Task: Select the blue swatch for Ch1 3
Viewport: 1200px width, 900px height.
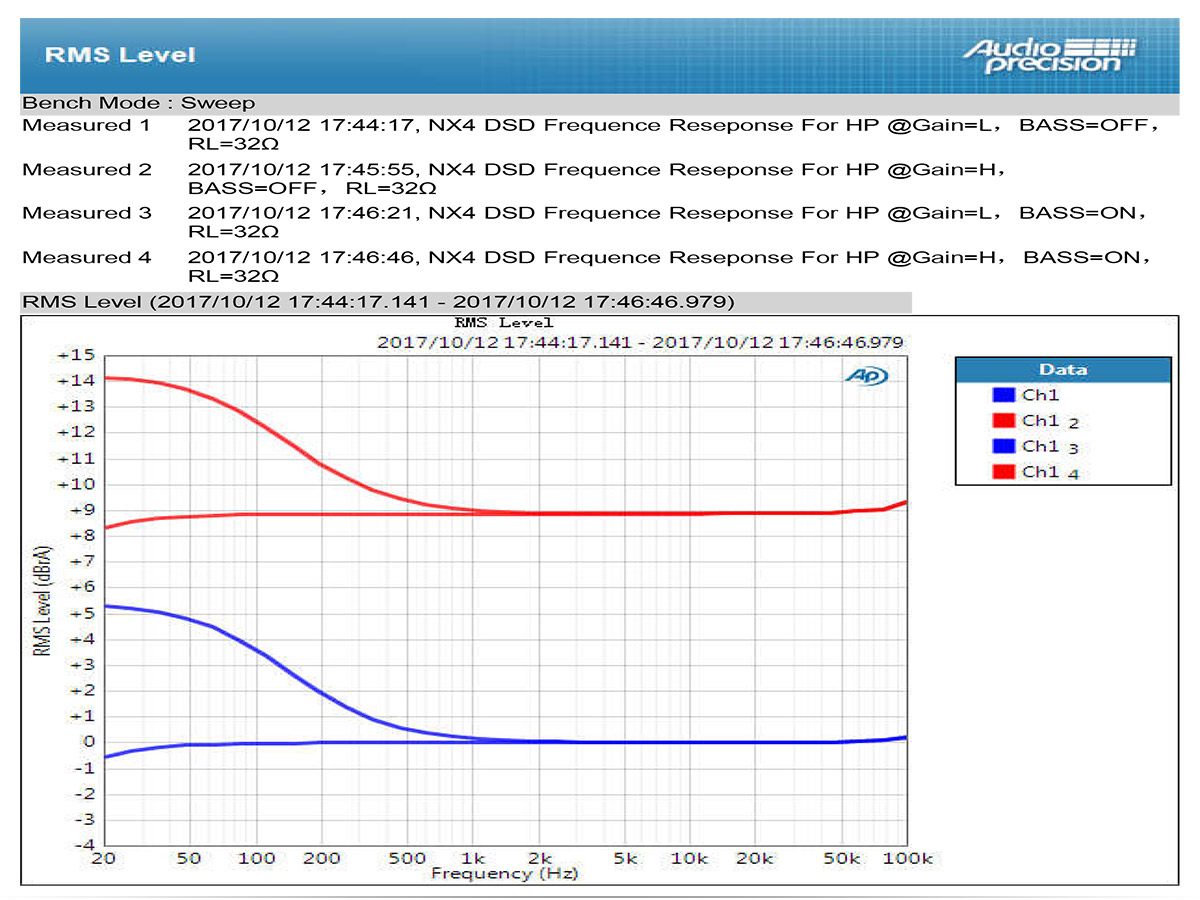Action: [x=1004, y=446]
